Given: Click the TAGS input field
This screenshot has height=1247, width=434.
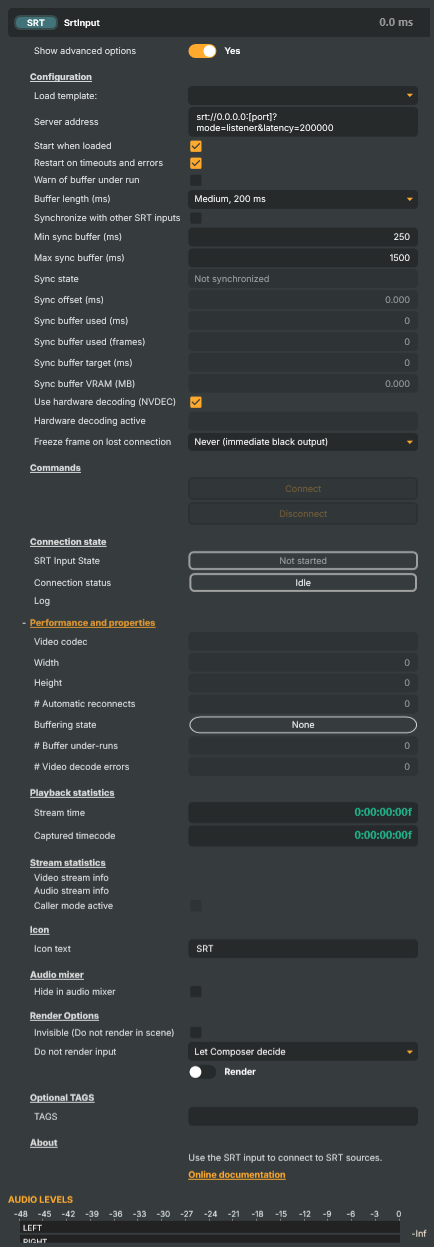Looking at the screenshot, I should [303, 1116].
